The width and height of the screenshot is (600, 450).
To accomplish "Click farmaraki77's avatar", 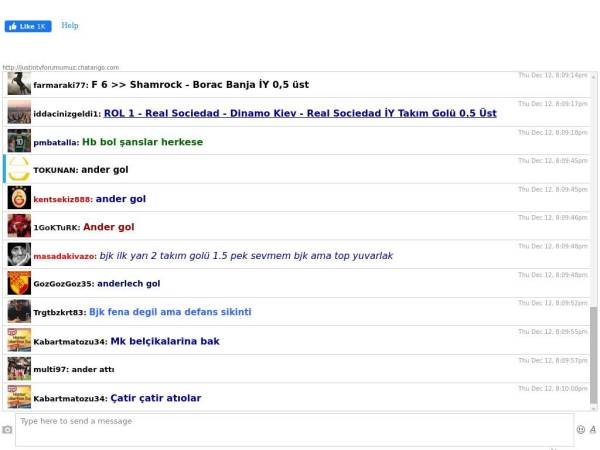I will 19,85.
